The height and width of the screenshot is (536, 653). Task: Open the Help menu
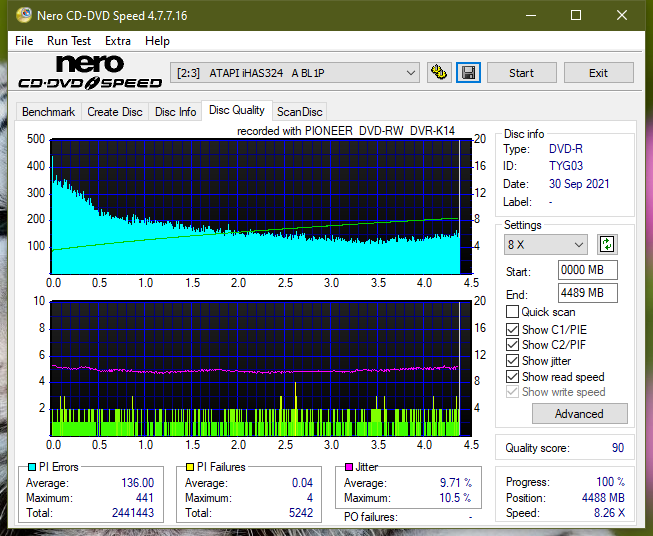click(x=157, y=41)
